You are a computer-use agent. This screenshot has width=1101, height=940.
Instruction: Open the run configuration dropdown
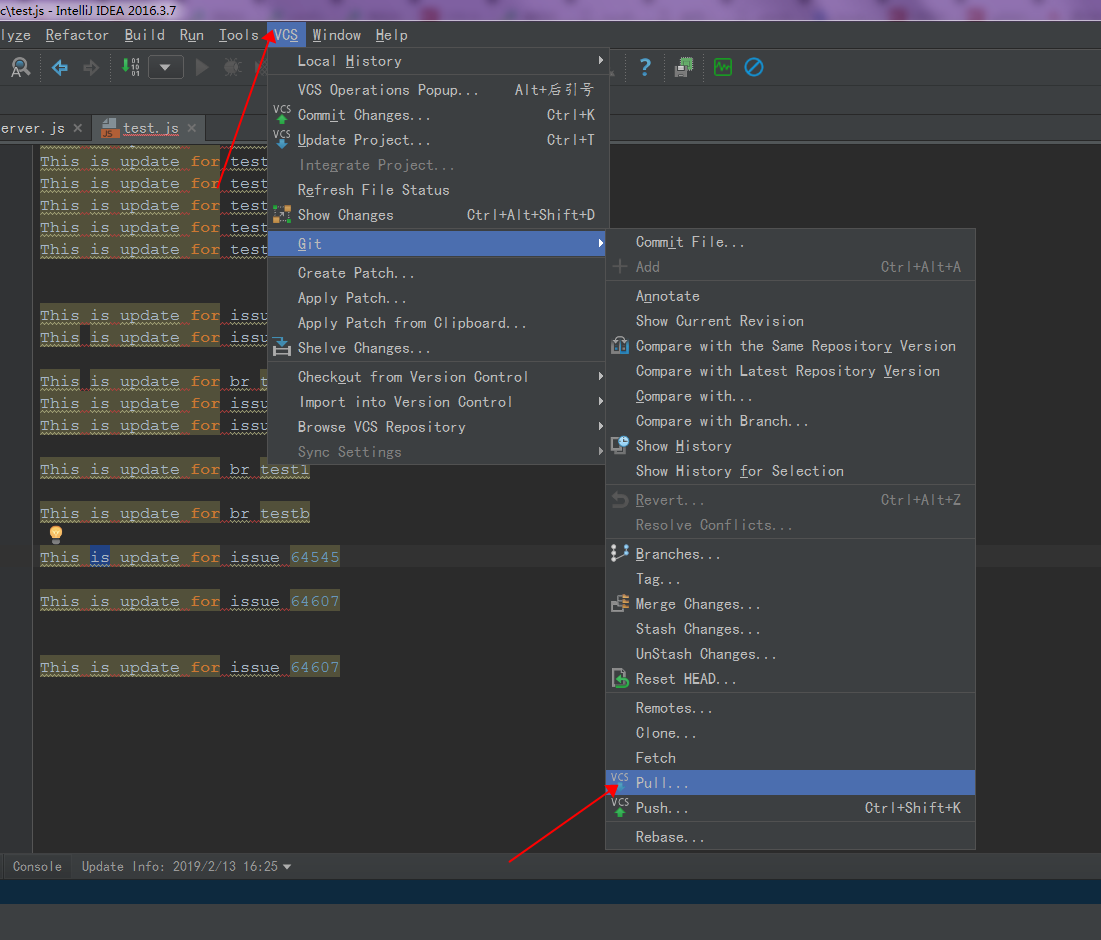[x=166, y=67]
